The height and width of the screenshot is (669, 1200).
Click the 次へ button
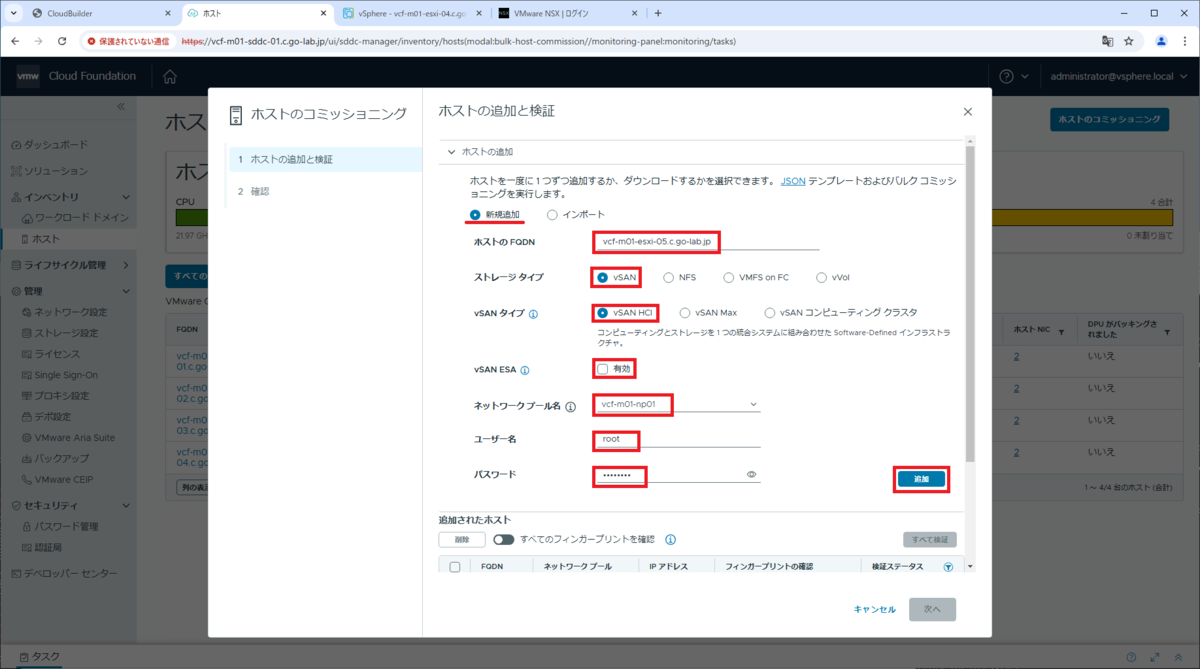(x=932, y=609)
